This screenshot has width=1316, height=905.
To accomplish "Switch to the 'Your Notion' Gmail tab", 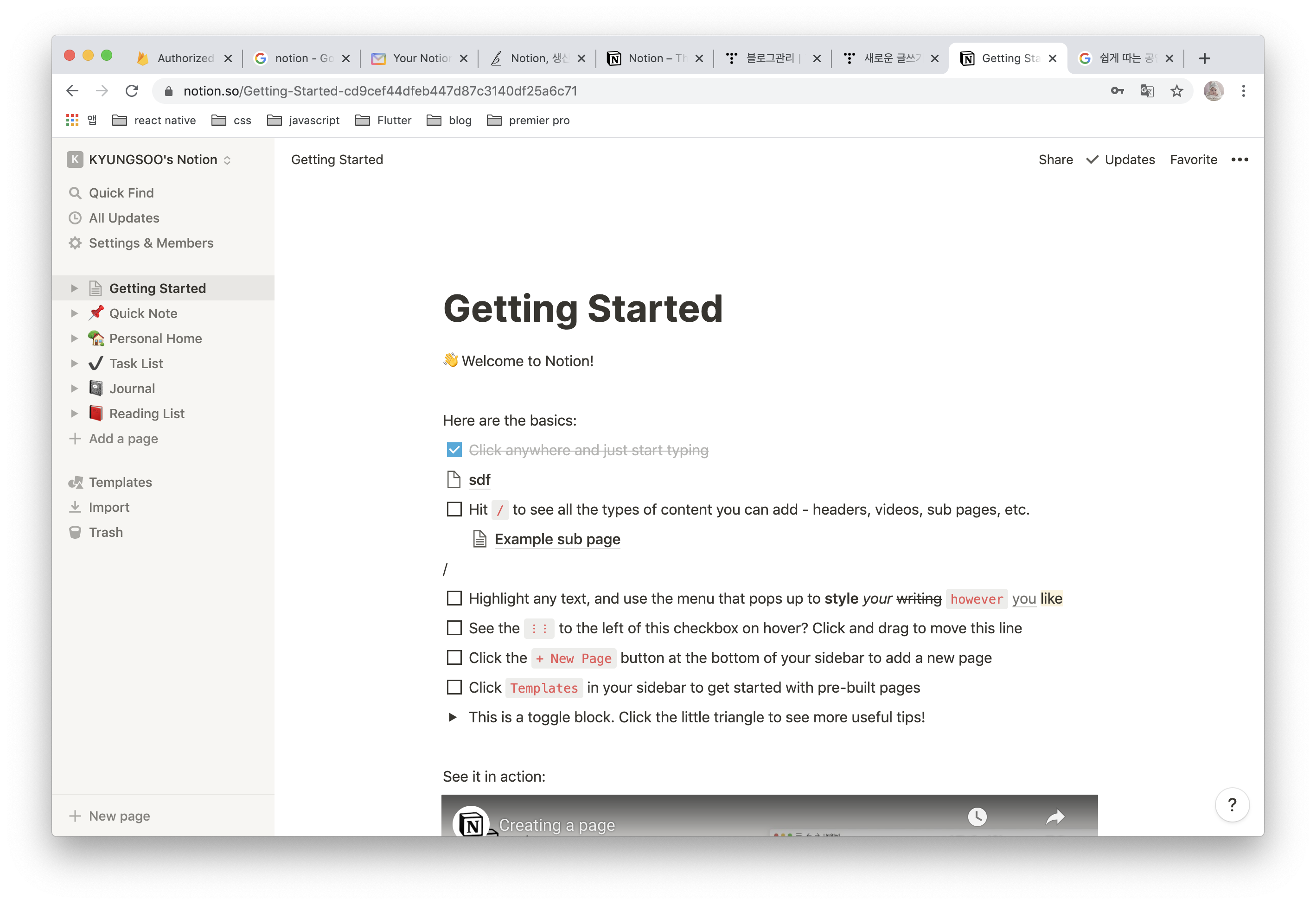I will click(419, 58).
